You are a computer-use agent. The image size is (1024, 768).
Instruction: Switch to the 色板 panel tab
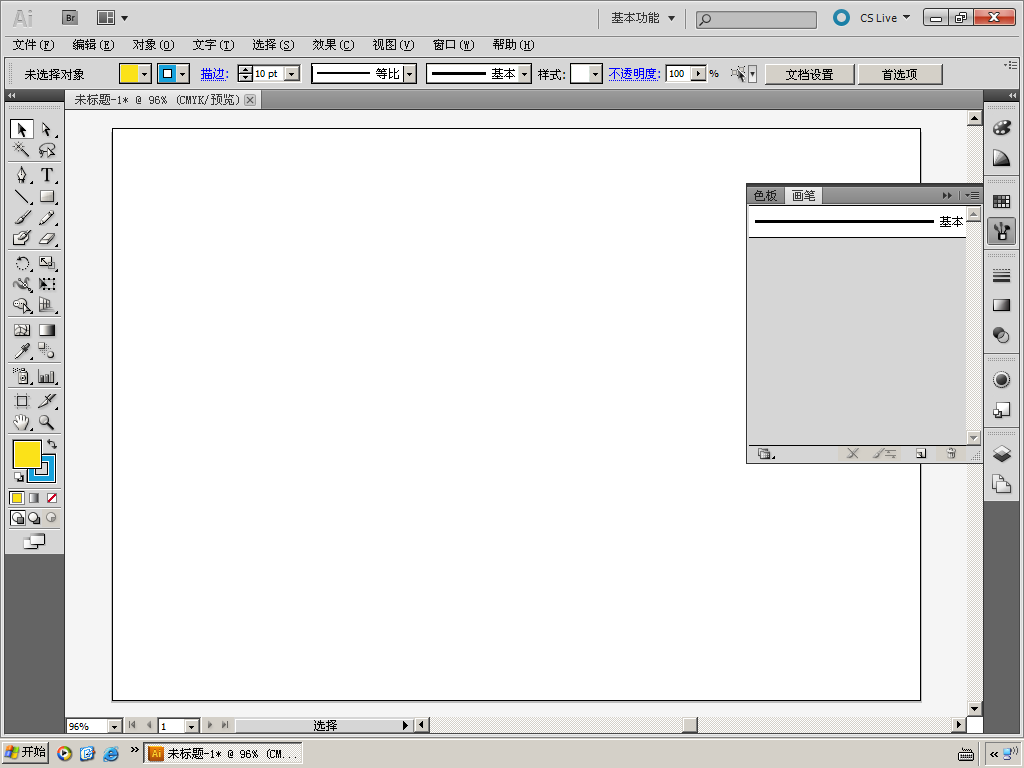pos(765,195)
